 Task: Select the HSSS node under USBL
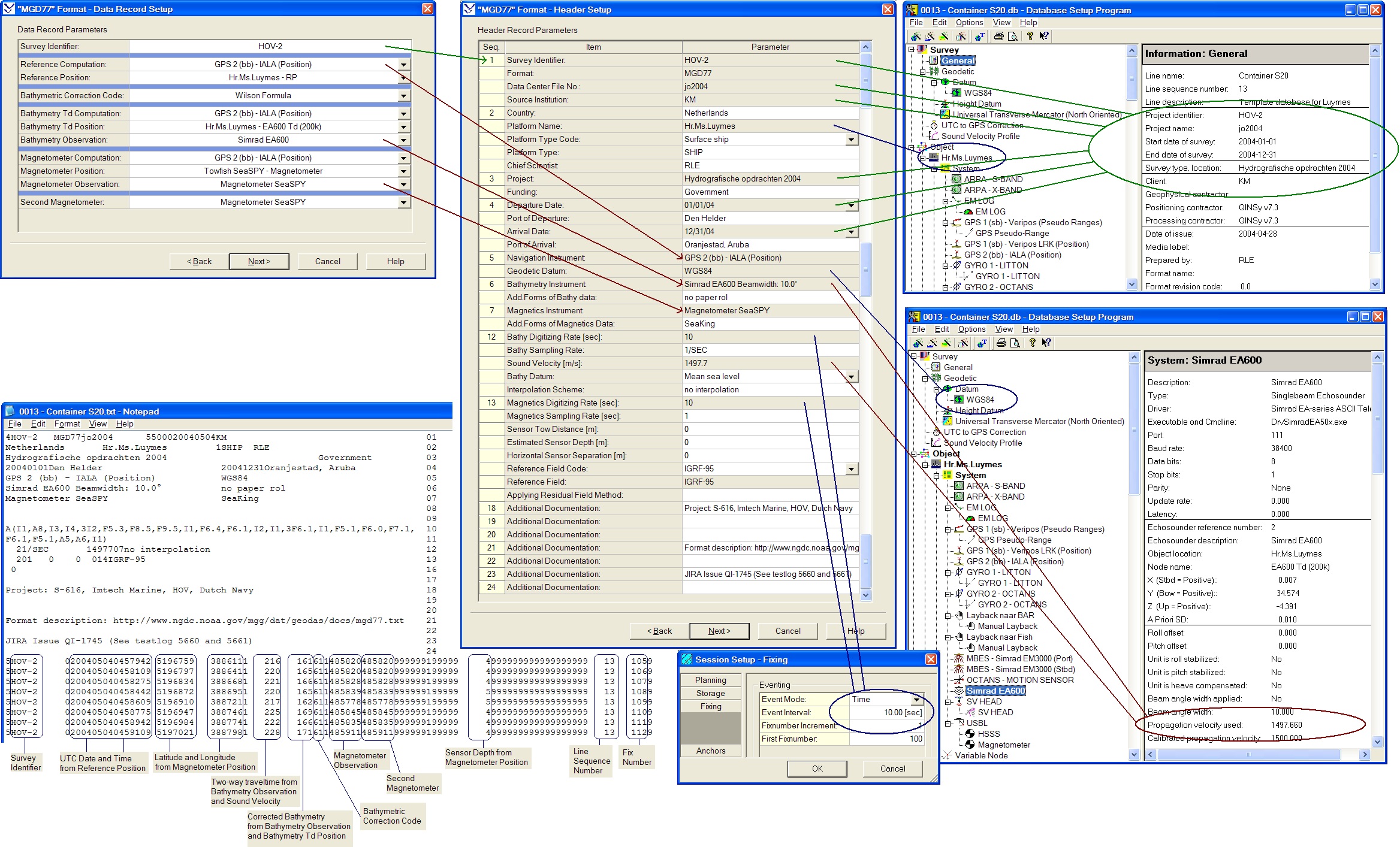(988, 734)
